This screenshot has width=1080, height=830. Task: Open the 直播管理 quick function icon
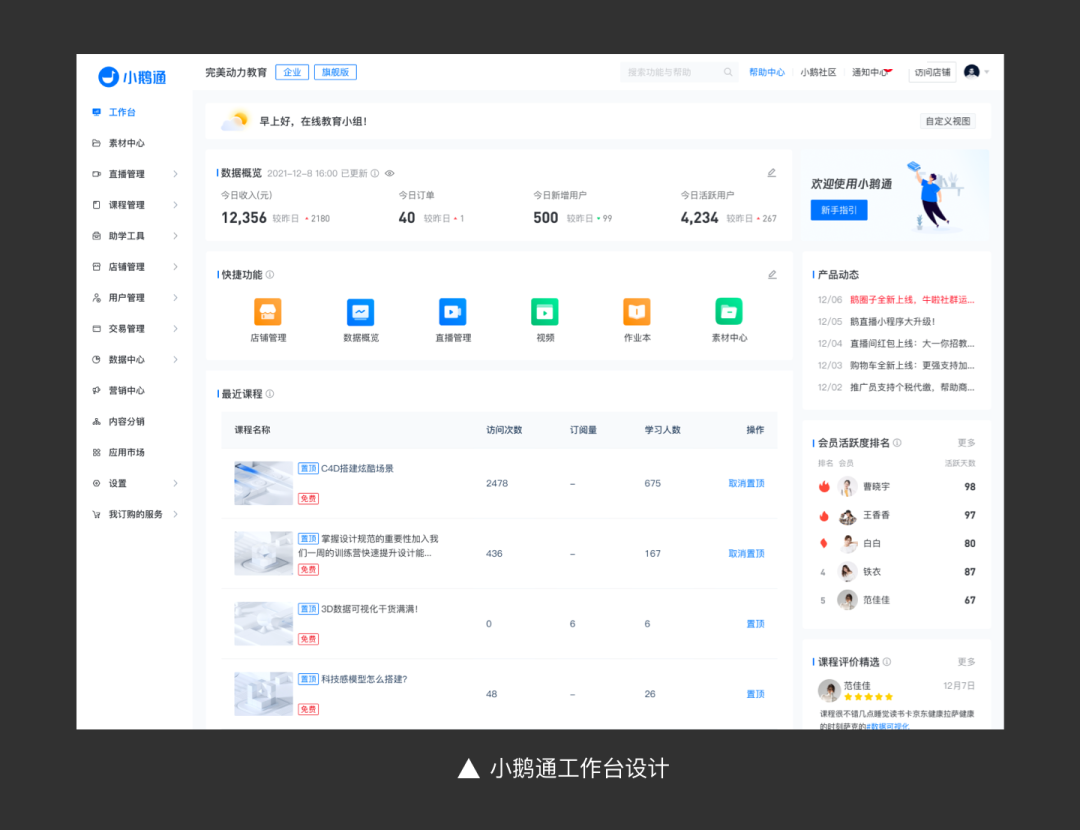(452, 312)
